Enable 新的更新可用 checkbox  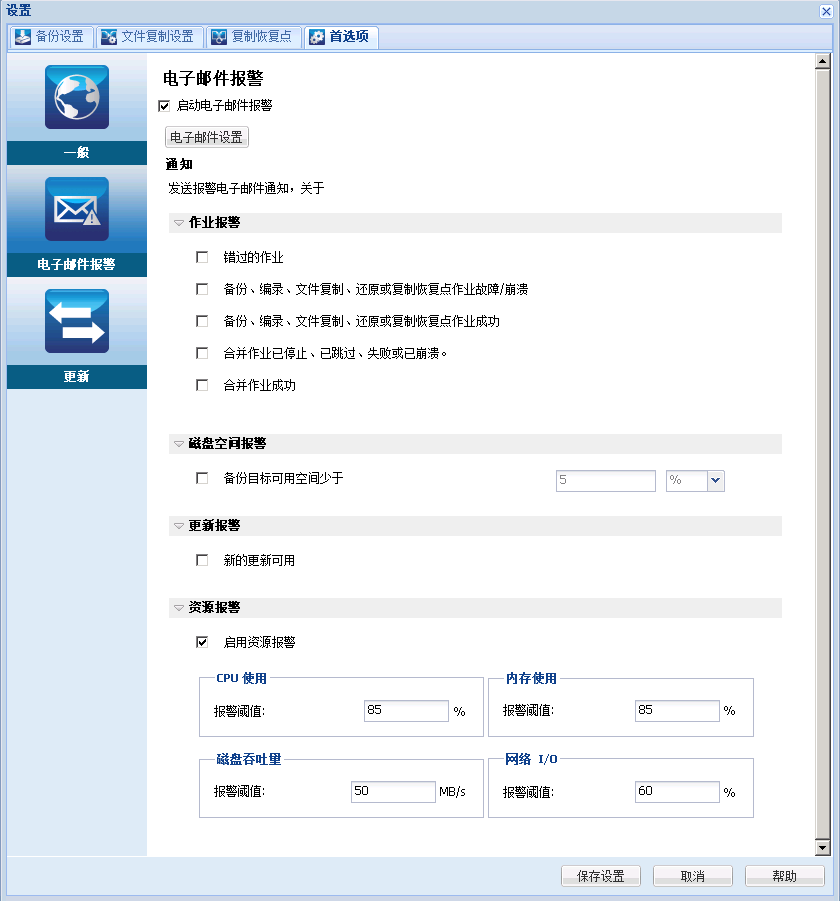point(202,560)
